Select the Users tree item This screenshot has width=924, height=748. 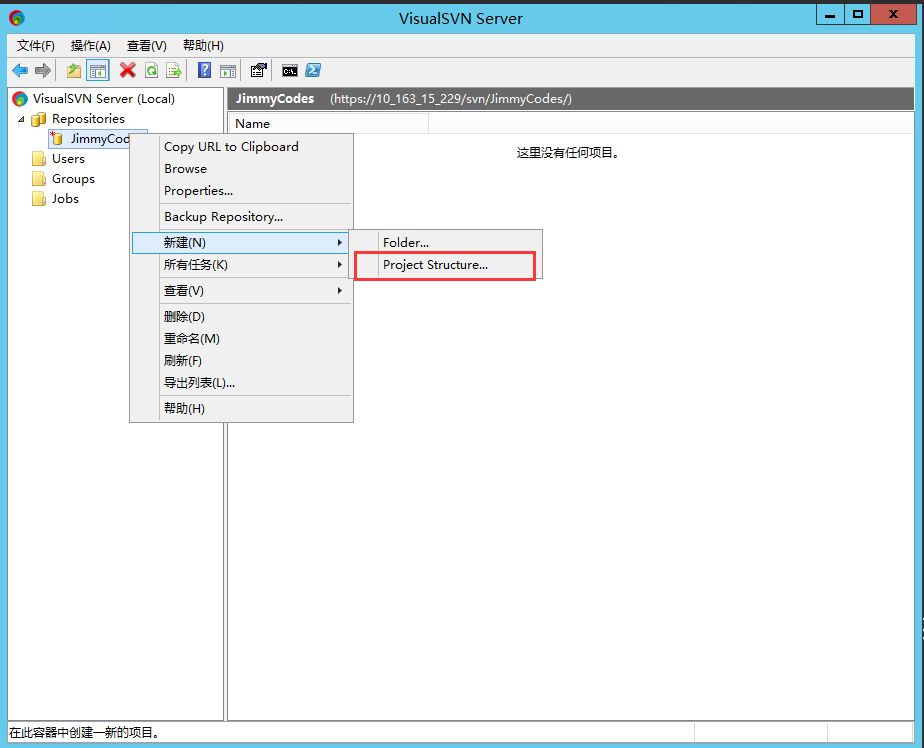68,159
